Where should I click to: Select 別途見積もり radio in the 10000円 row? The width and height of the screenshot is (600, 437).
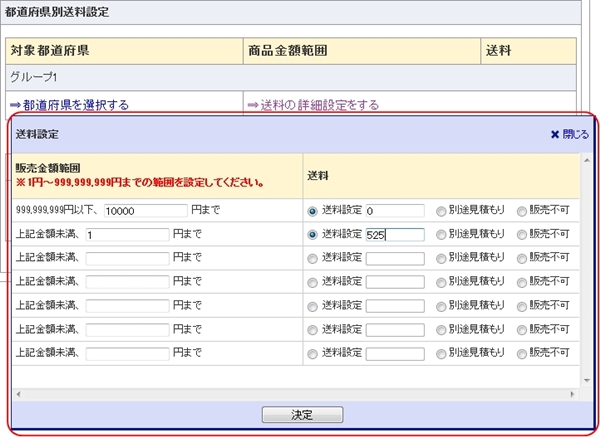click(x=441, y=211)
